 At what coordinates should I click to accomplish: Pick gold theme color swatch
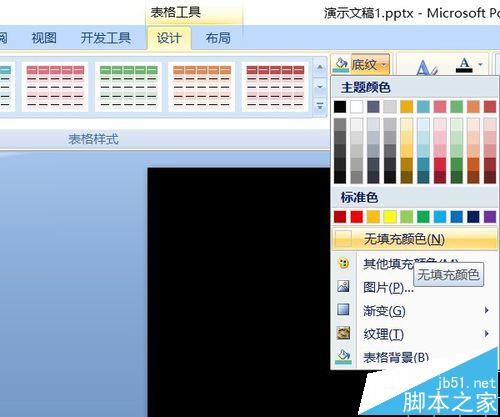(407, 107)
